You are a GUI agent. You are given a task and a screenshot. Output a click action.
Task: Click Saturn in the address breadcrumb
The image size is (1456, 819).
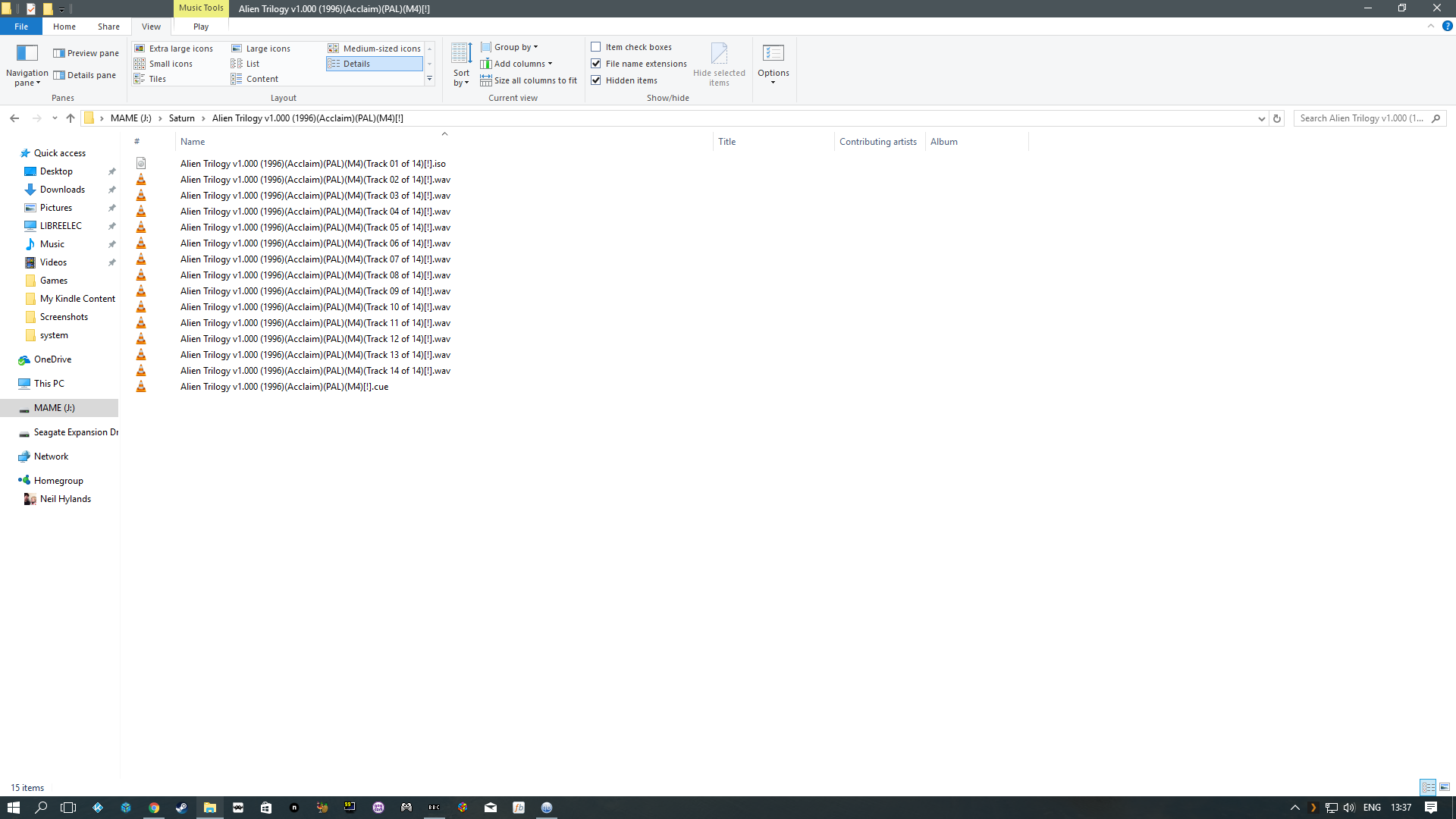pyautogui.click(x=182, y=118)
